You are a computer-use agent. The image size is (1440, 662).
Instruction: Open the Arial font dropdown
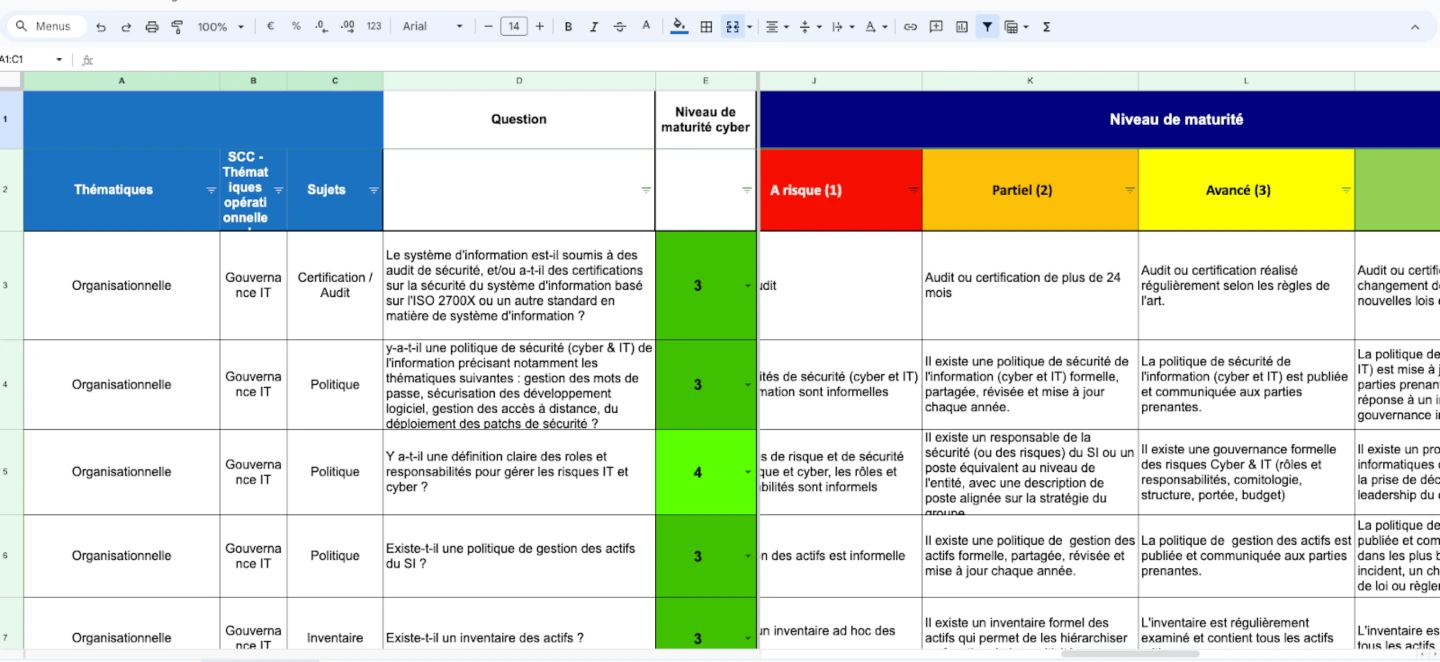pyautogui.click(x=433, y=27)
